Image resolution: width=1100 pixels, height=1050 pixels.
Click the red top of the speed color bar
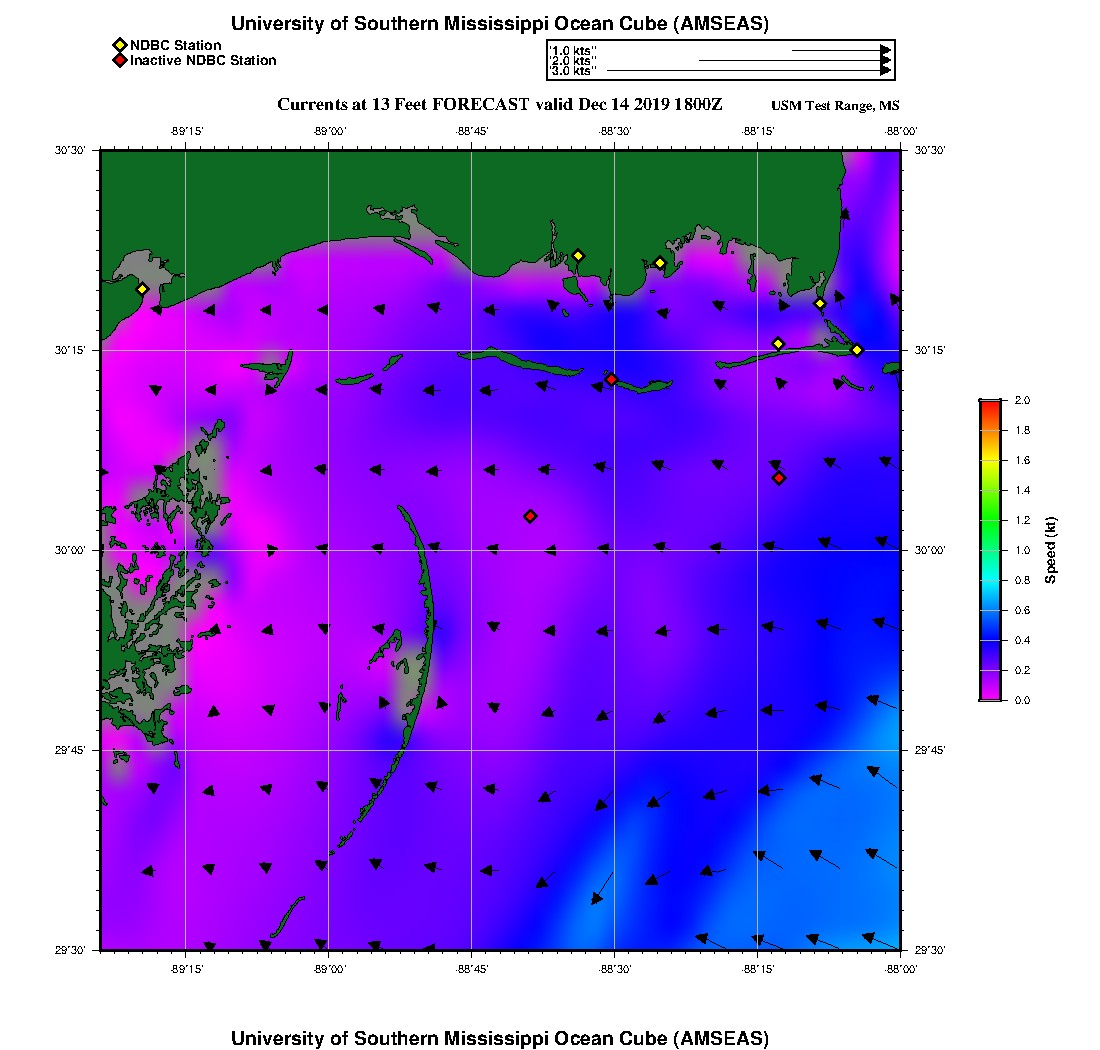point(990,404)
